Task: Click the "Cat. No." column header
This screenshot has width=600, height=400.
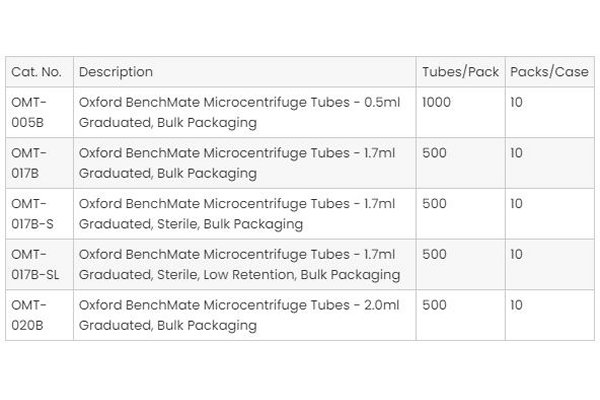Action: (36, 72)
